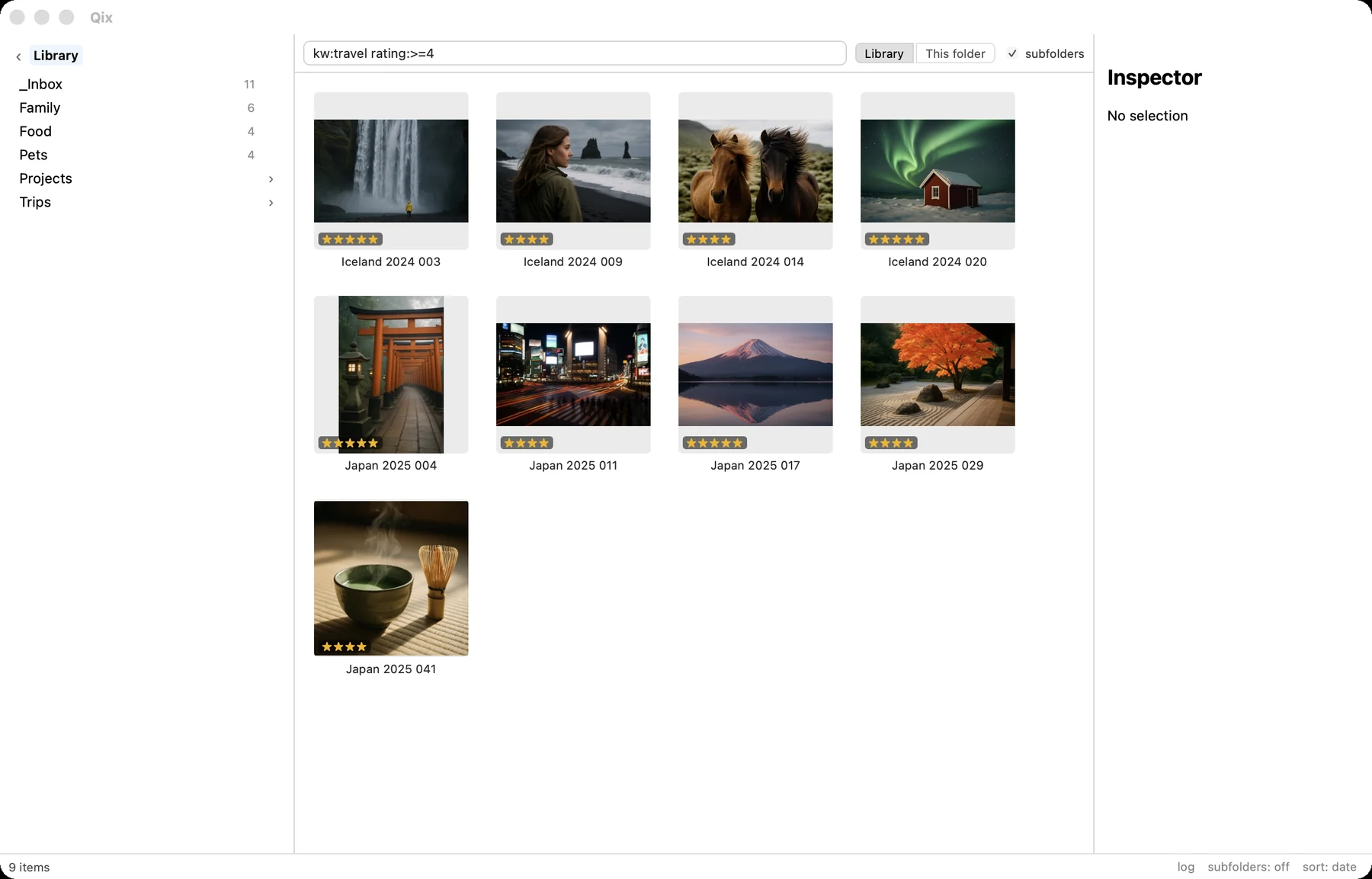Select the Japan 2025 011 city thumbnail
The image size is (1372, 879).
573,374
